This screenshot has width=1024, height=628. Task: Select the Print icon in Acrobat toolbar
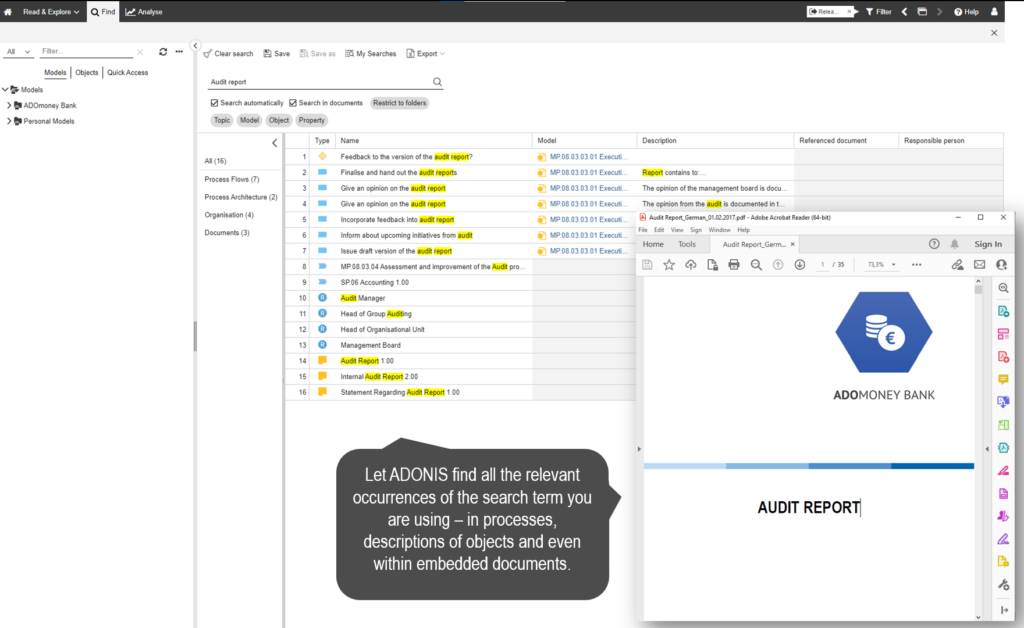point(734,265)
